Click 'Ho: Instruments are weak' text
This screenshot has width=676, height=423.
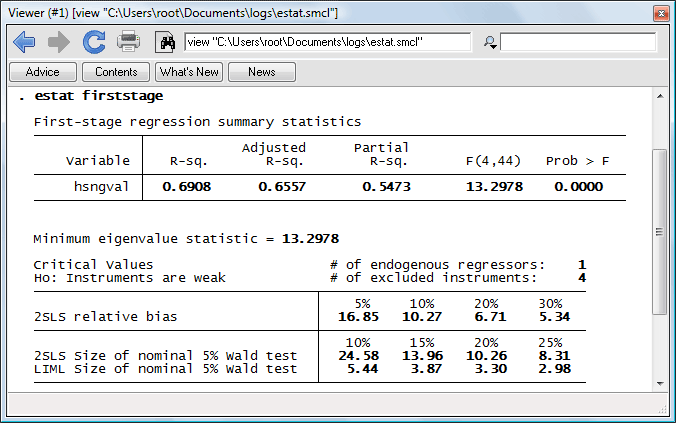130,278
